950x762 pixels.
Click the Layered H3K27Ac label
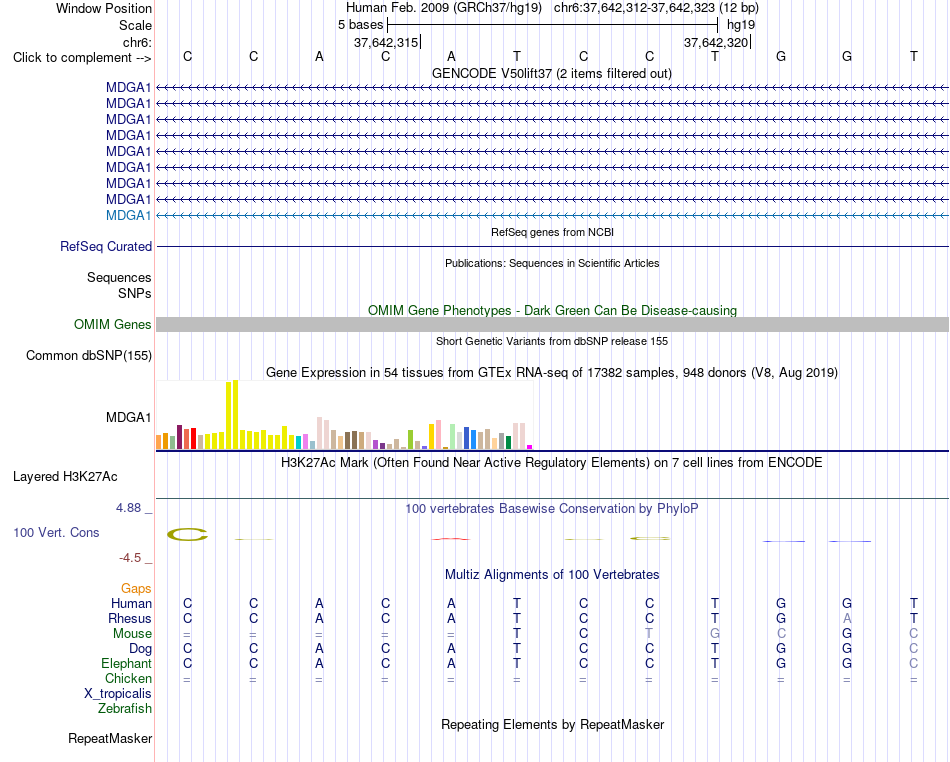coord(65,477)
